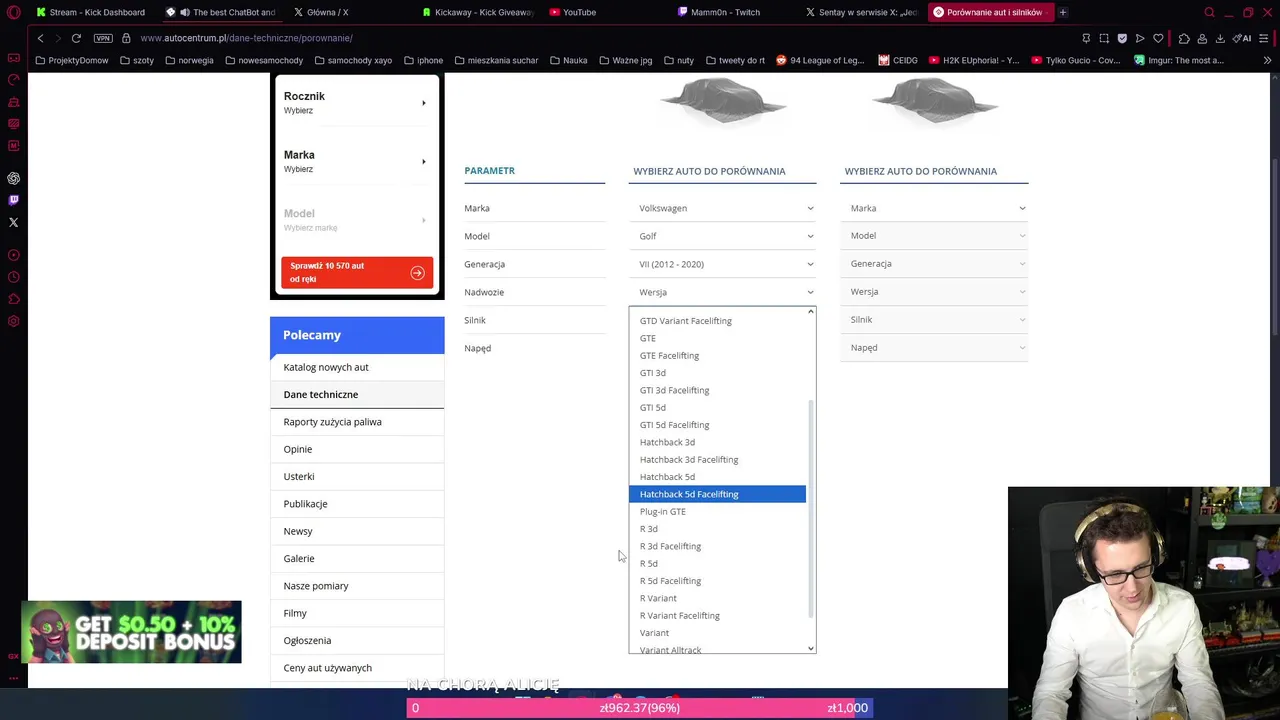Screen dimensions: 1280x720
Task: Expand the Marka selector in left panel
Action: coord(356,161)
